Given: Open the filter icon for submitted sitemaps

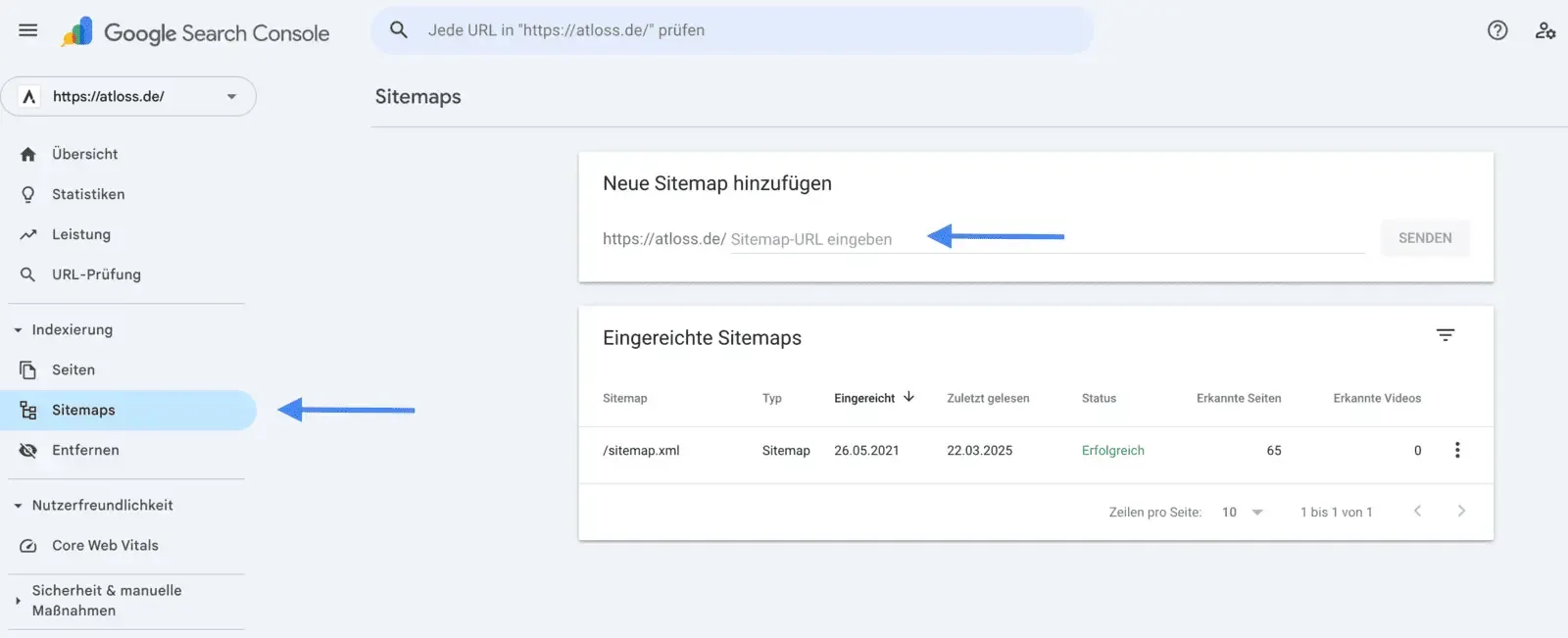Looking at the screenshot, I should [x=1445, y=335].
